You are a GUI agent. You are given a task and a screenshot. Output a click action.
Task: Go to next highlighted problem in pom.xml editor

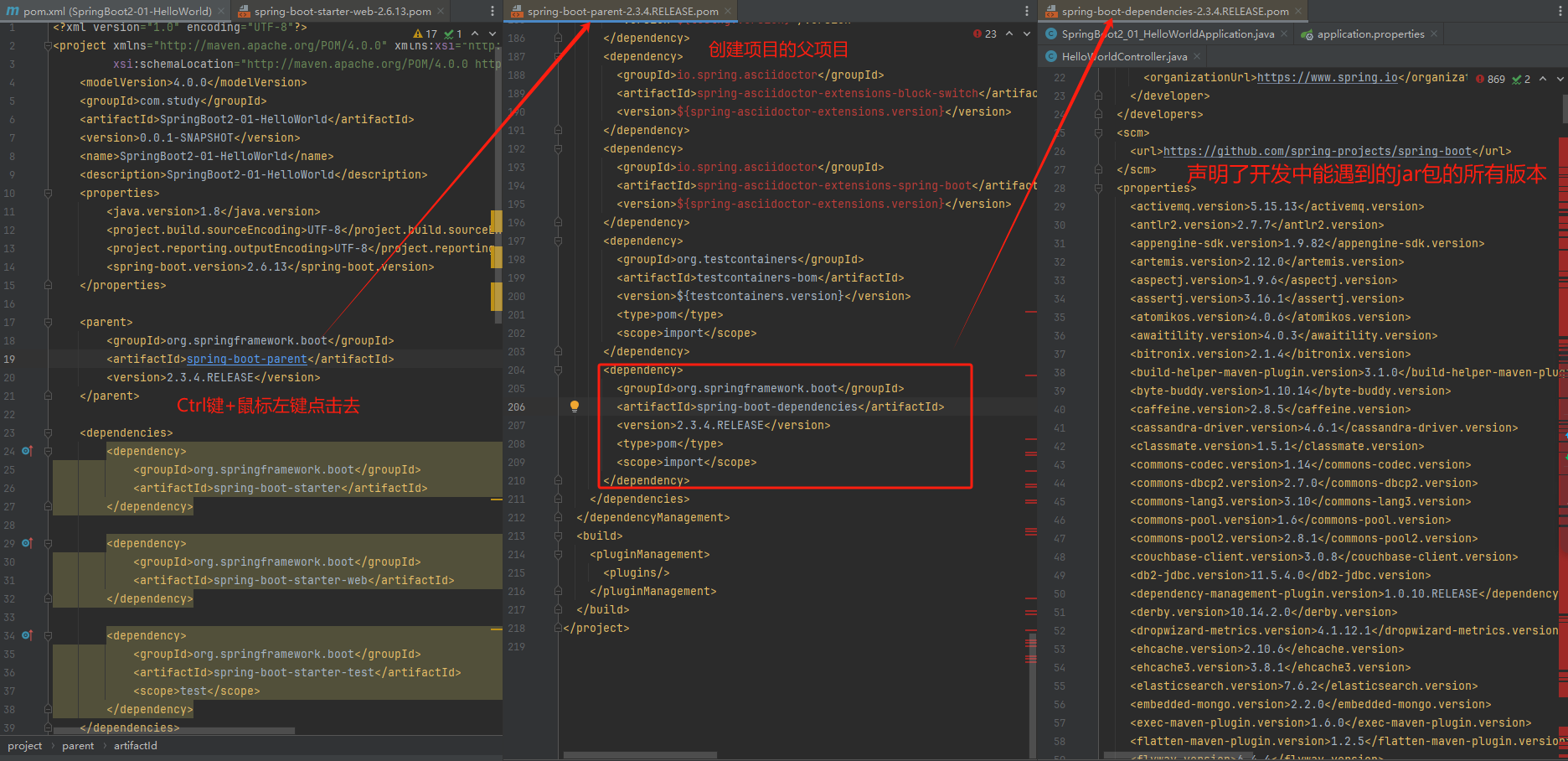[493, 34]
